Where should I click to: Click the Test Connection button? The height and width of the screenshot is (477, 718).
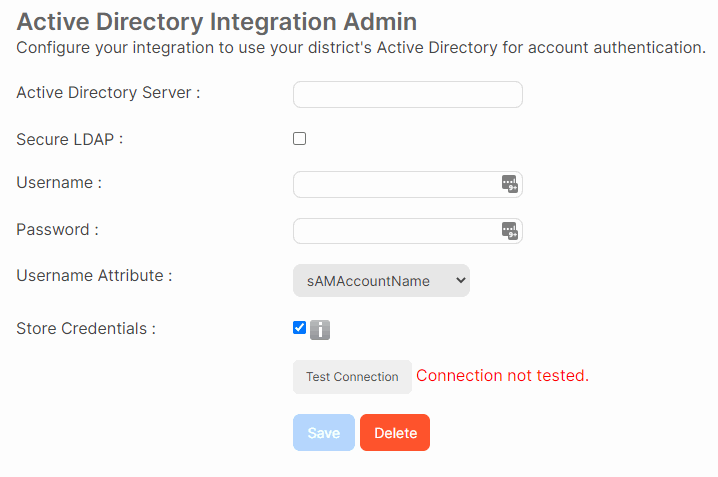click(x=352, y=377)
